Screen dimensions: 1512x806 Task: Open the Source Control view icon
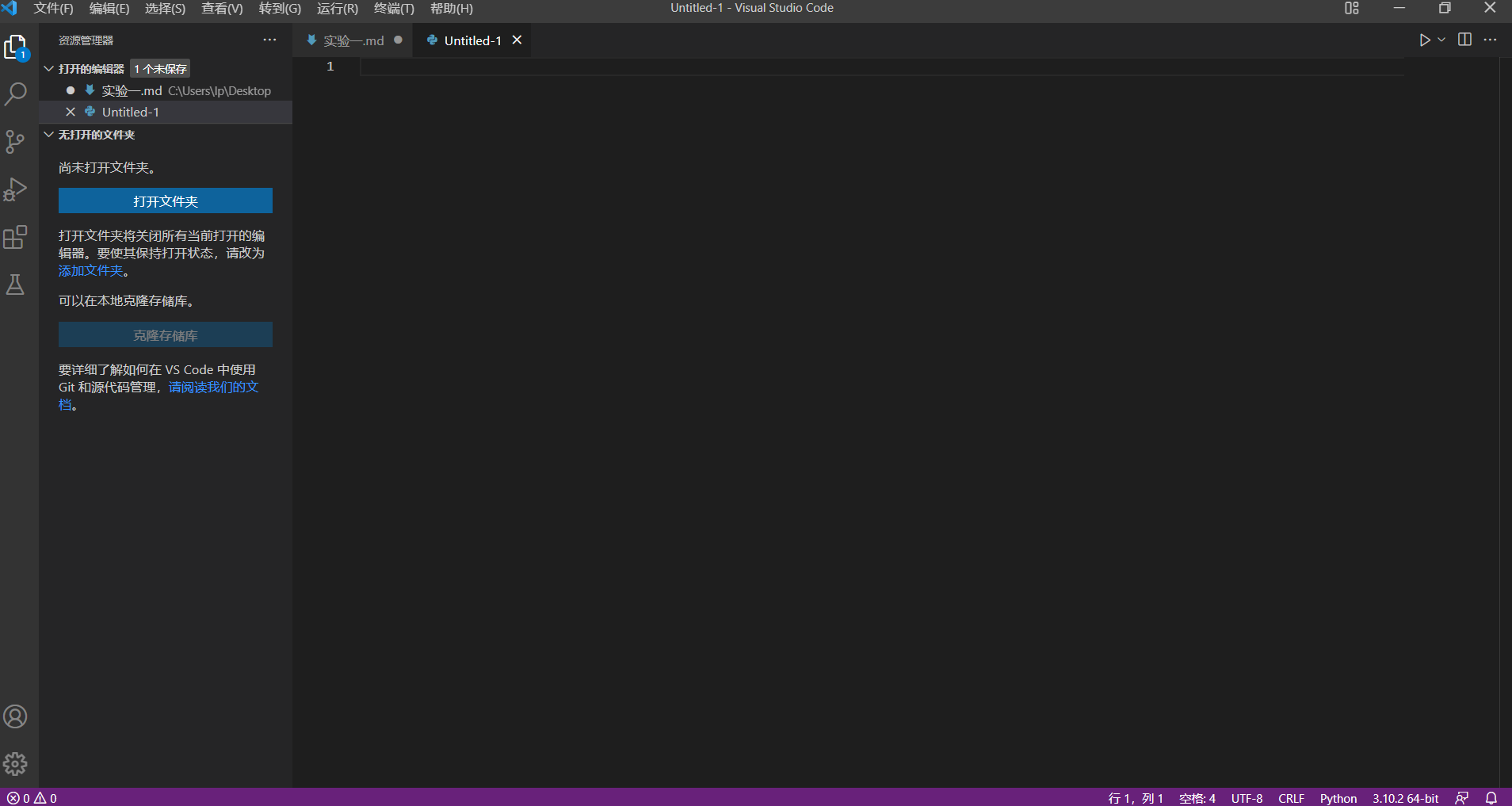coord(15,142)
